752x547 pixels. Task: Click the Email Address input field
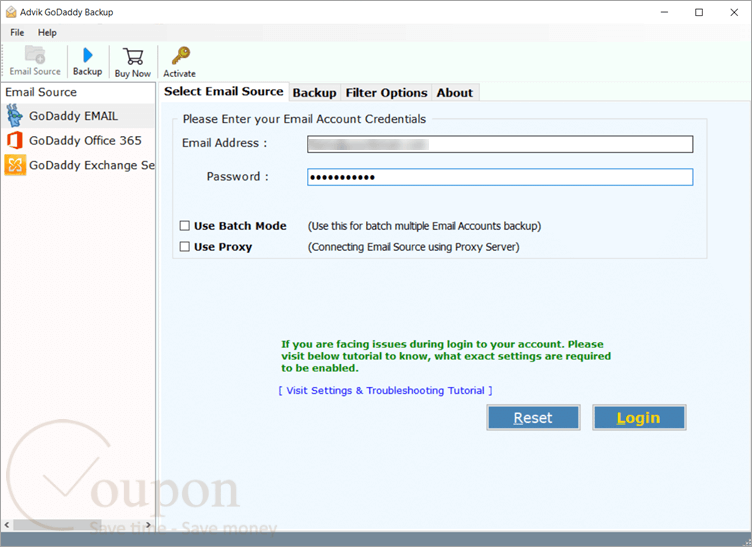click(x=500, y=144)
